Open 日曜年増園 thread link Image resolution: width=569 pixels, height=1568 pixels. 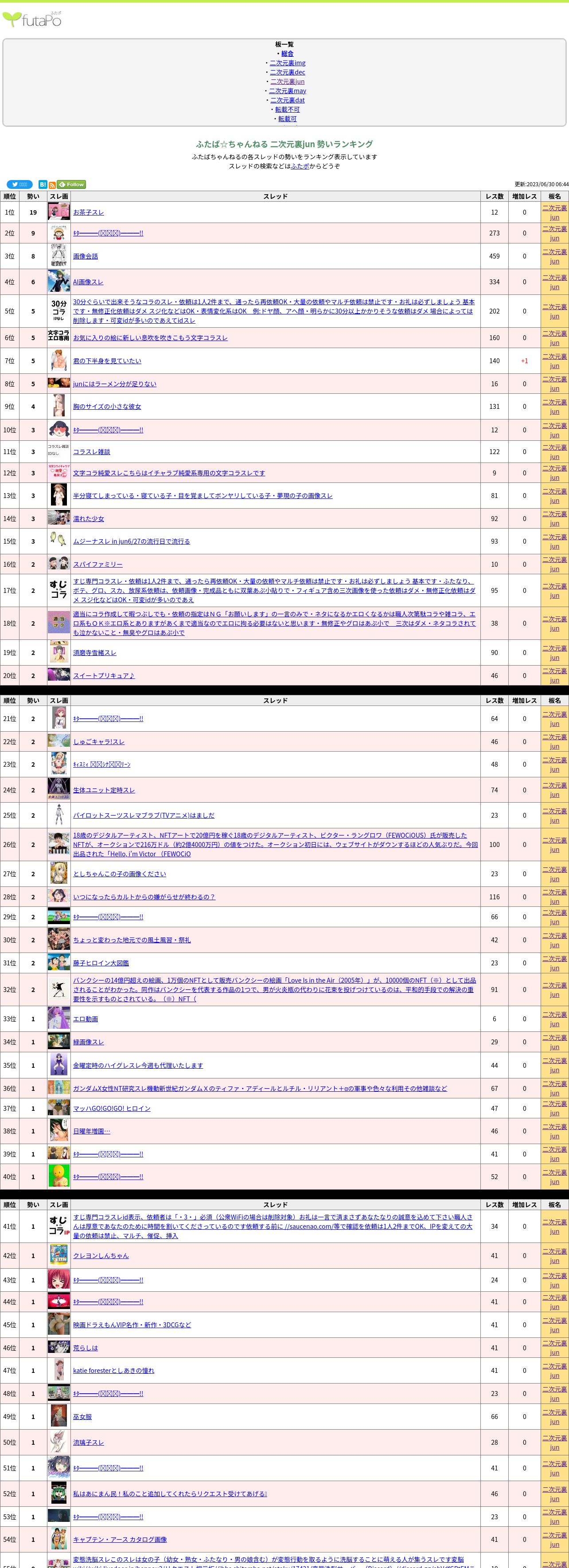pyautogui.click(x=92, y=1131)
